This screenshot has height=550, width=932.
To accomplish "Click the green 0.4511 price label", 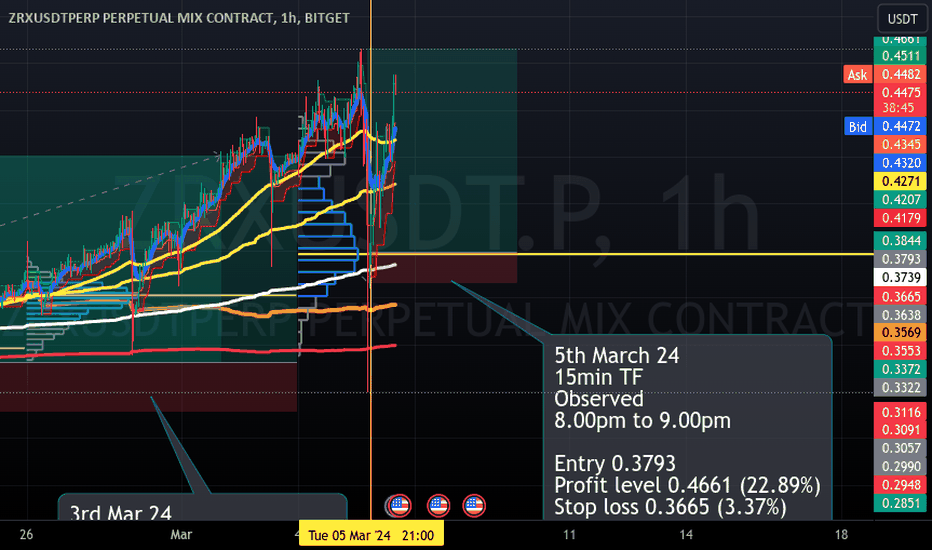I will click(x=900, y=56).
